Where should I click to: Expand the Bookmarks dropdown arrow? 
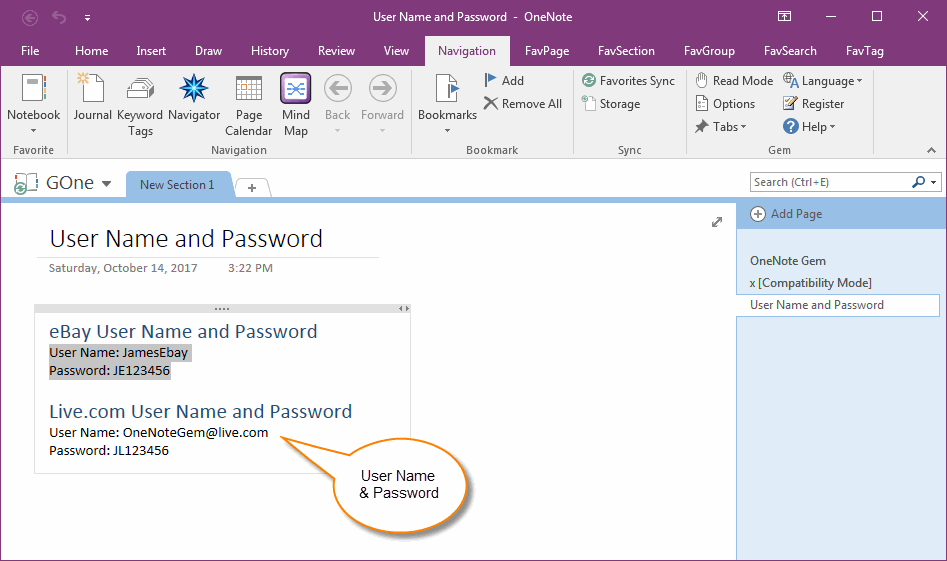point(448,130)
